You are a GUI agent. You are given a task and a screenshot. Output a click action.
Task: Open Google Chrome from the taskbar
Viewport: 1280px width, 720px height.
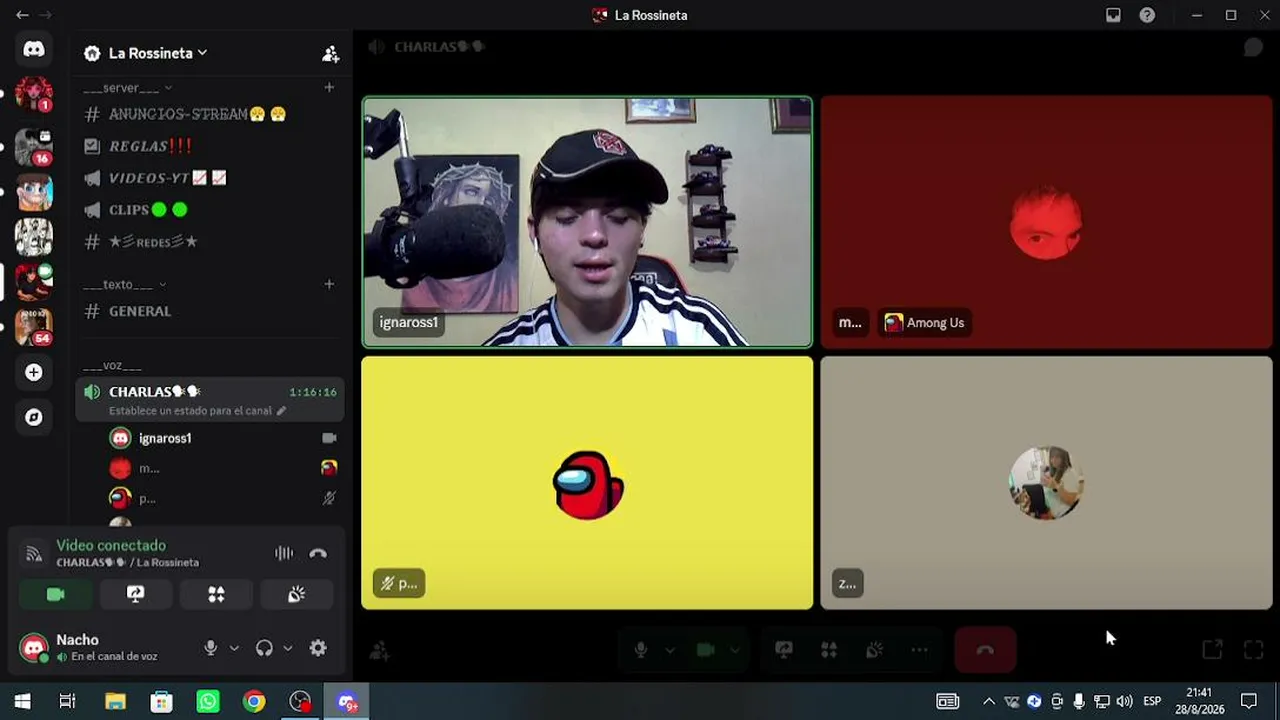click(x=254, y=701)
